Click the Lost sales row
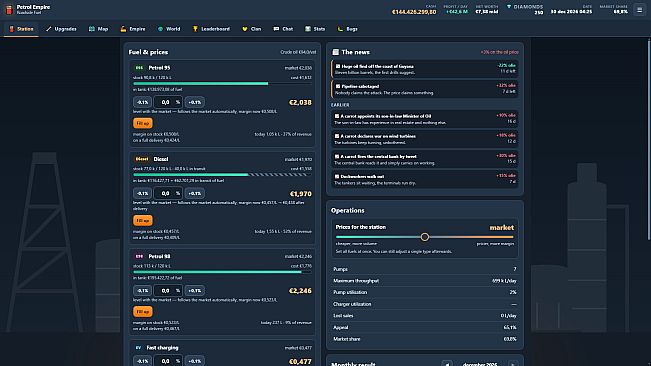The width and height of the screenshot is (651, 366). click(x=424, y=315)
